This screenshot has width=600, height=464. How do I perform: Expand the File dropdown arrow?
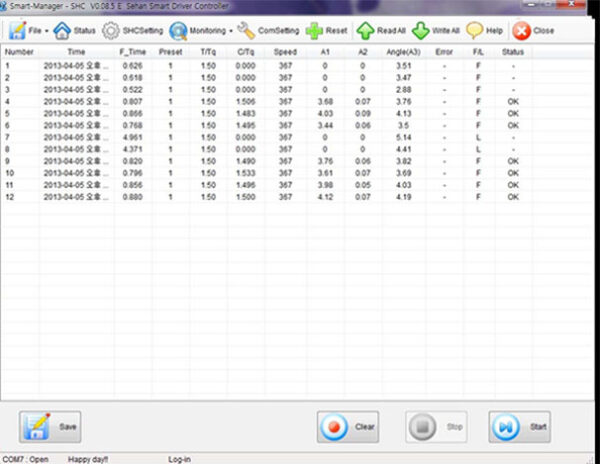[x=47, y=31]
